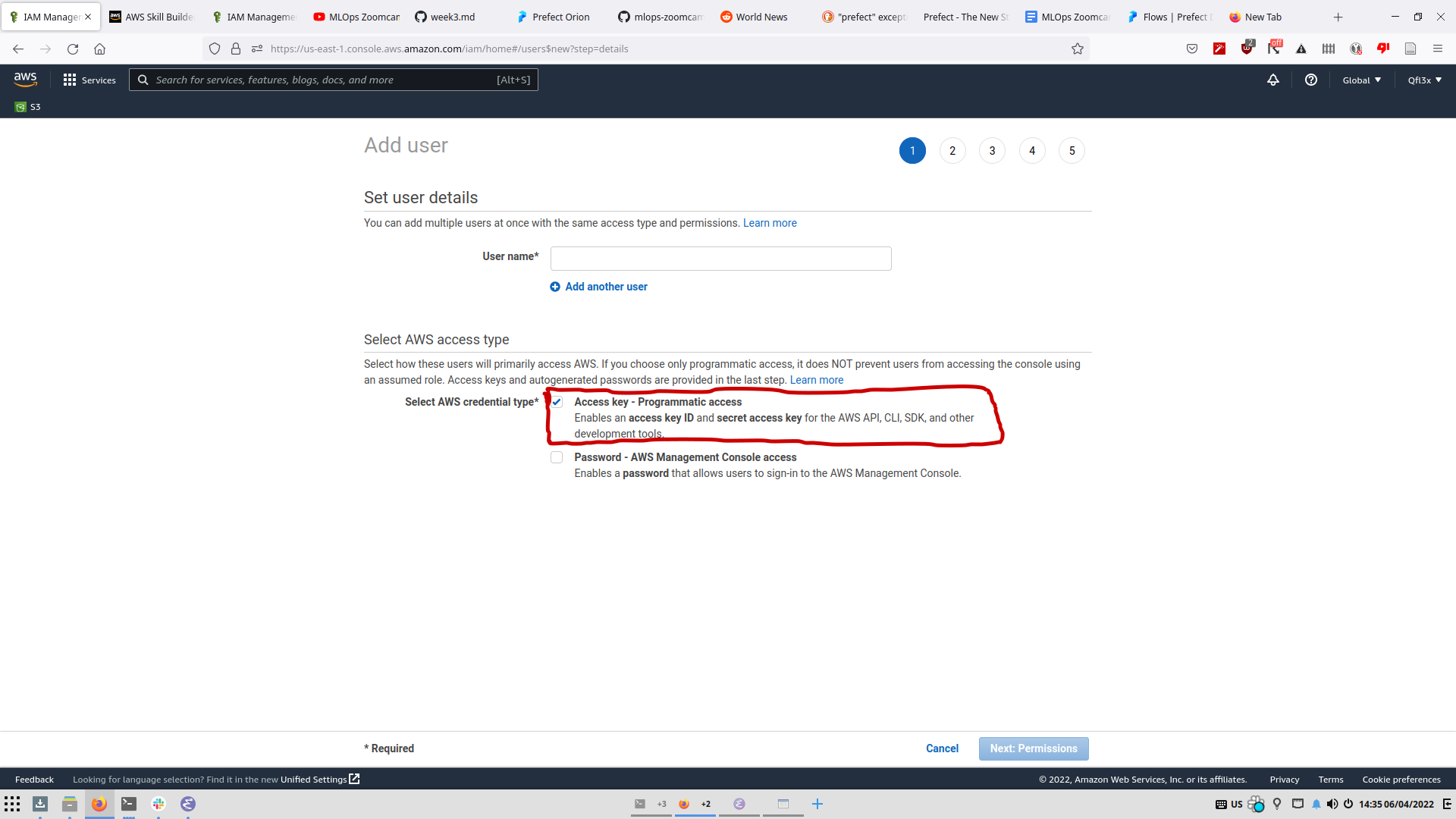Go to step 2 in wizard
Image resolution: width=1456 pixels, height=819 pixels.
(952, 151)
